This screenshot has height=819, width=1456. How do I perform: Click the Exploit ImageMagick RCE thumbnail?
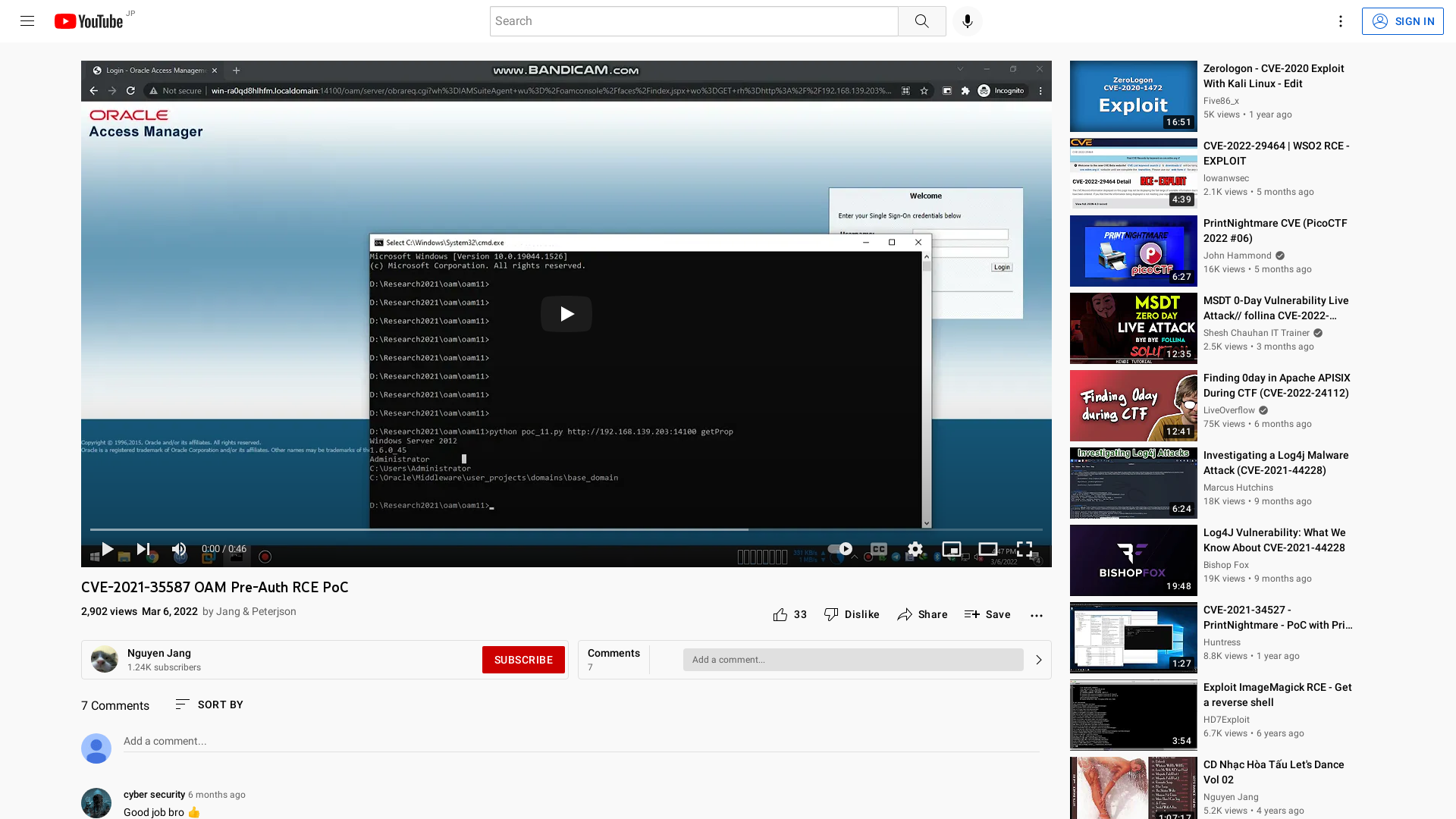[1133, 715]
